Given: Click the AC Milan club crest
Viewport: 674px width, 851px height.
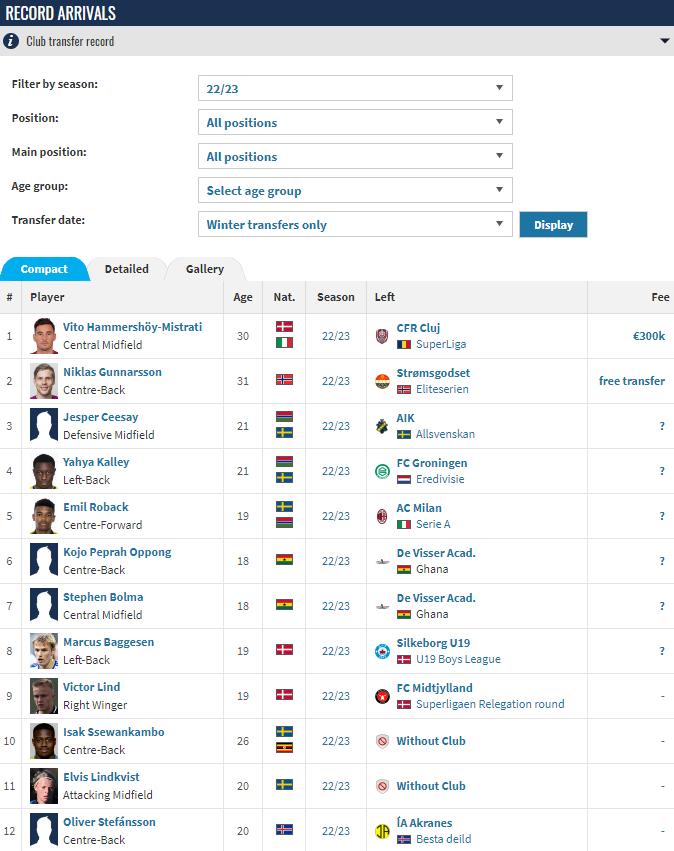Looking at the screenshot, I should (382, 516).
